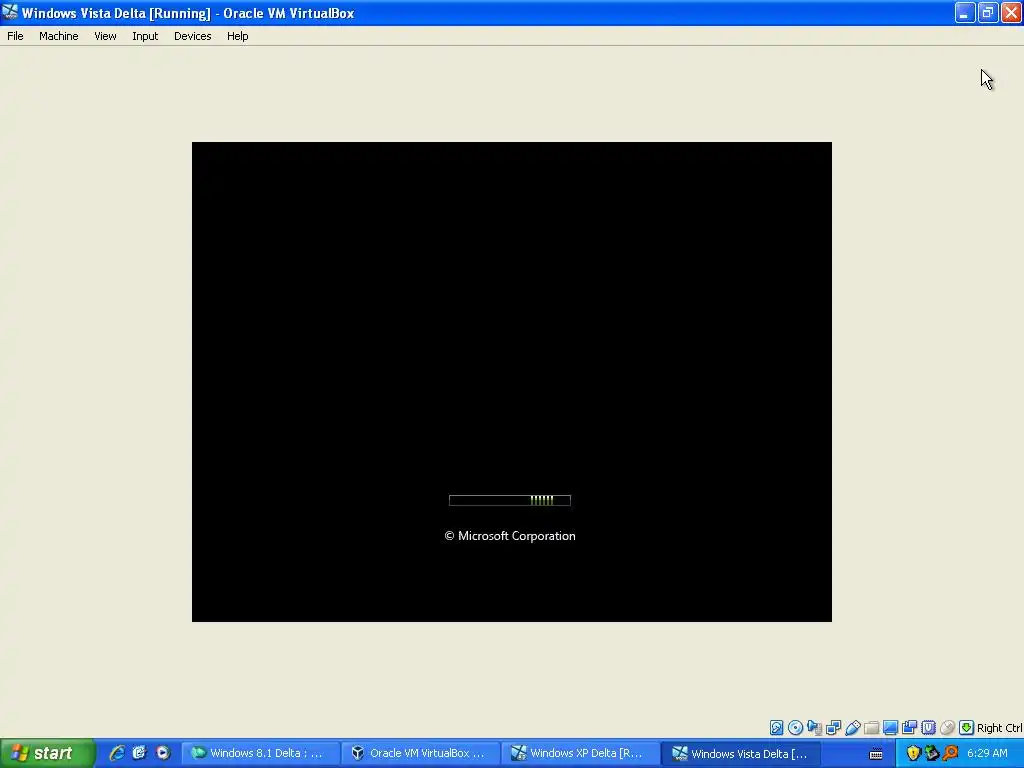Click Windows Vista Delta taskbar button
The height and width of the screenshot is (768, 1024).
(x=741, y=753)
